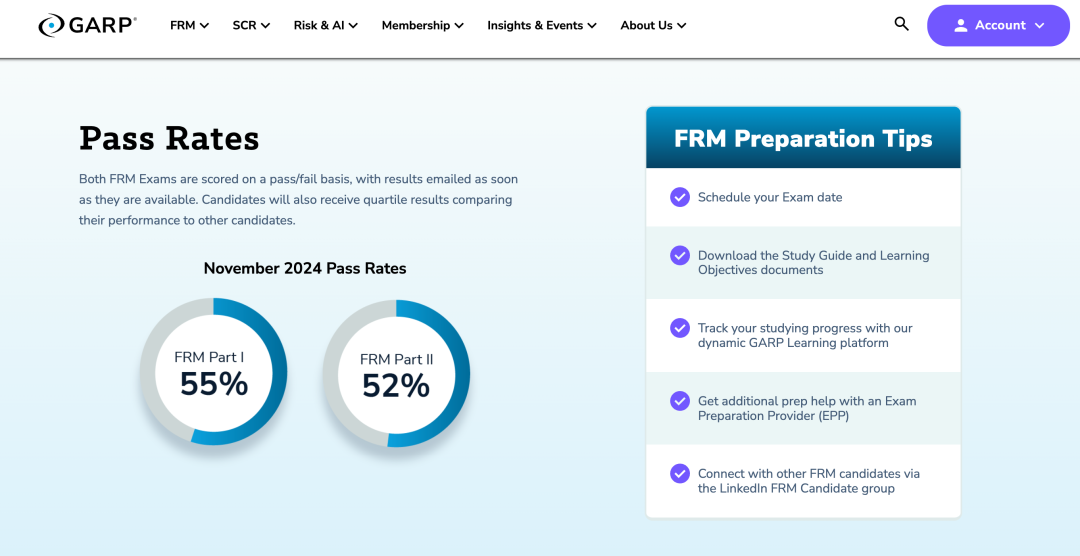The height and width of the screenshot is (556, 1080).
Task: Open the Account dropdown chevron
Action: point(1040,25)
